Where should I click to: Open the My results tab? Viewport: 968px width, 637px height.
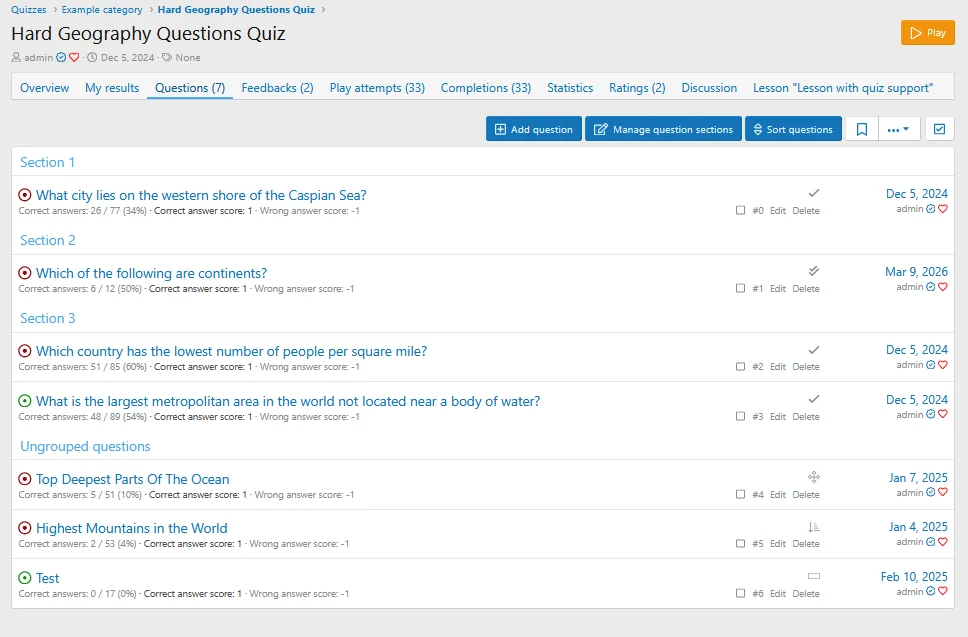coord(112,88)
